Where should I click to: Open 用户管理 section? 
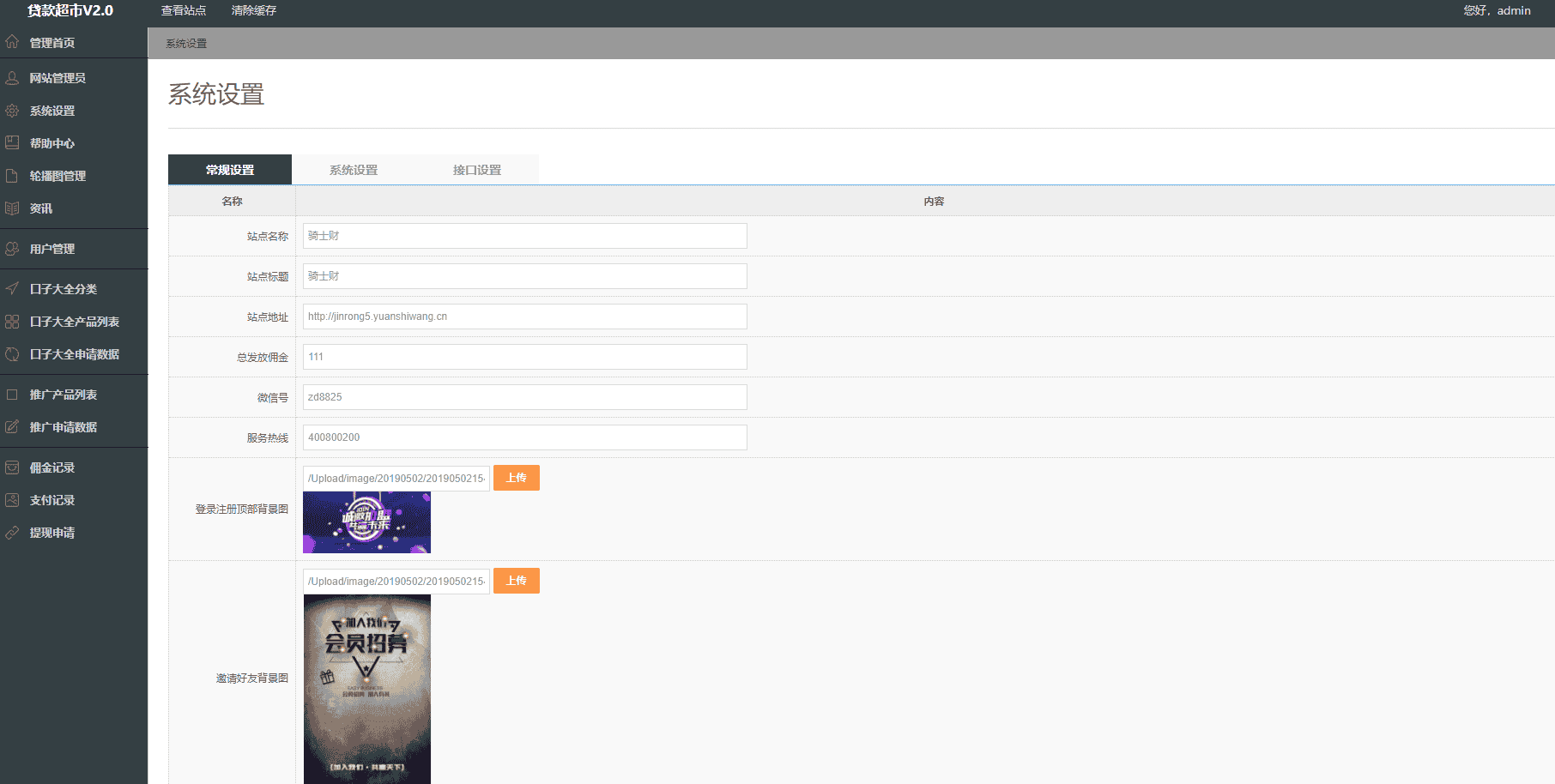(x=52, y=249)
